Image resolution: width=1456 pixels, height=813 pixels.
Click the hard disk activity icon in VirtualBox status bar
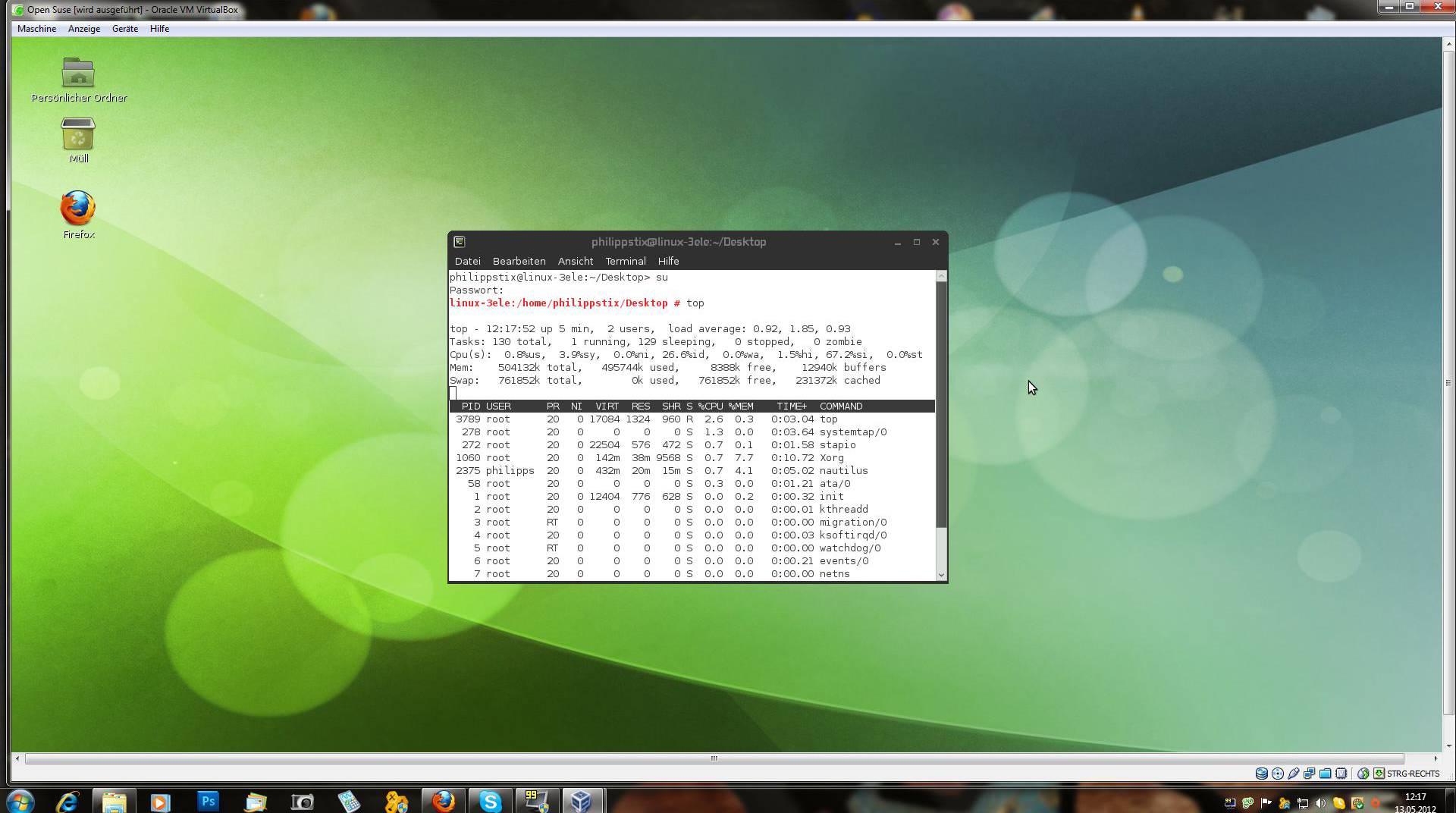[1261, 774]
